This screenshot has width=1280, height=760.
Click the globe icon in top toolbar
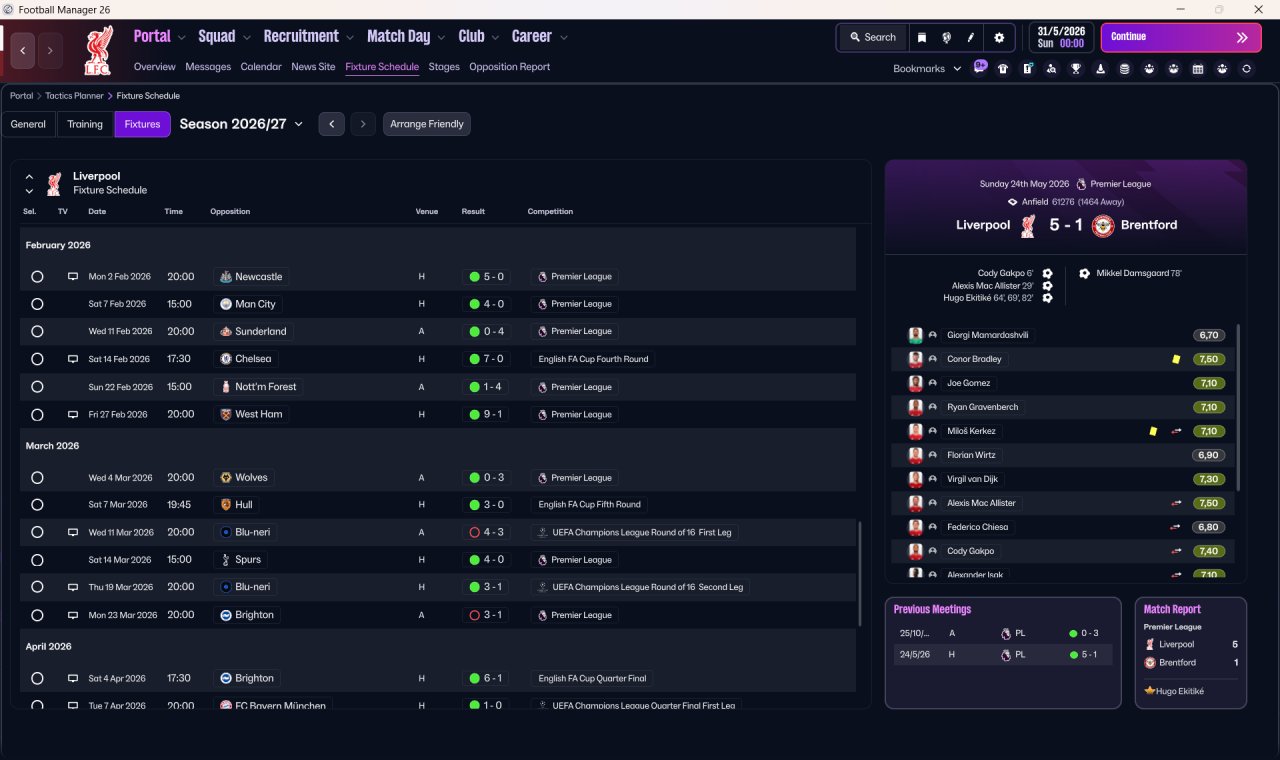(946, 37)
